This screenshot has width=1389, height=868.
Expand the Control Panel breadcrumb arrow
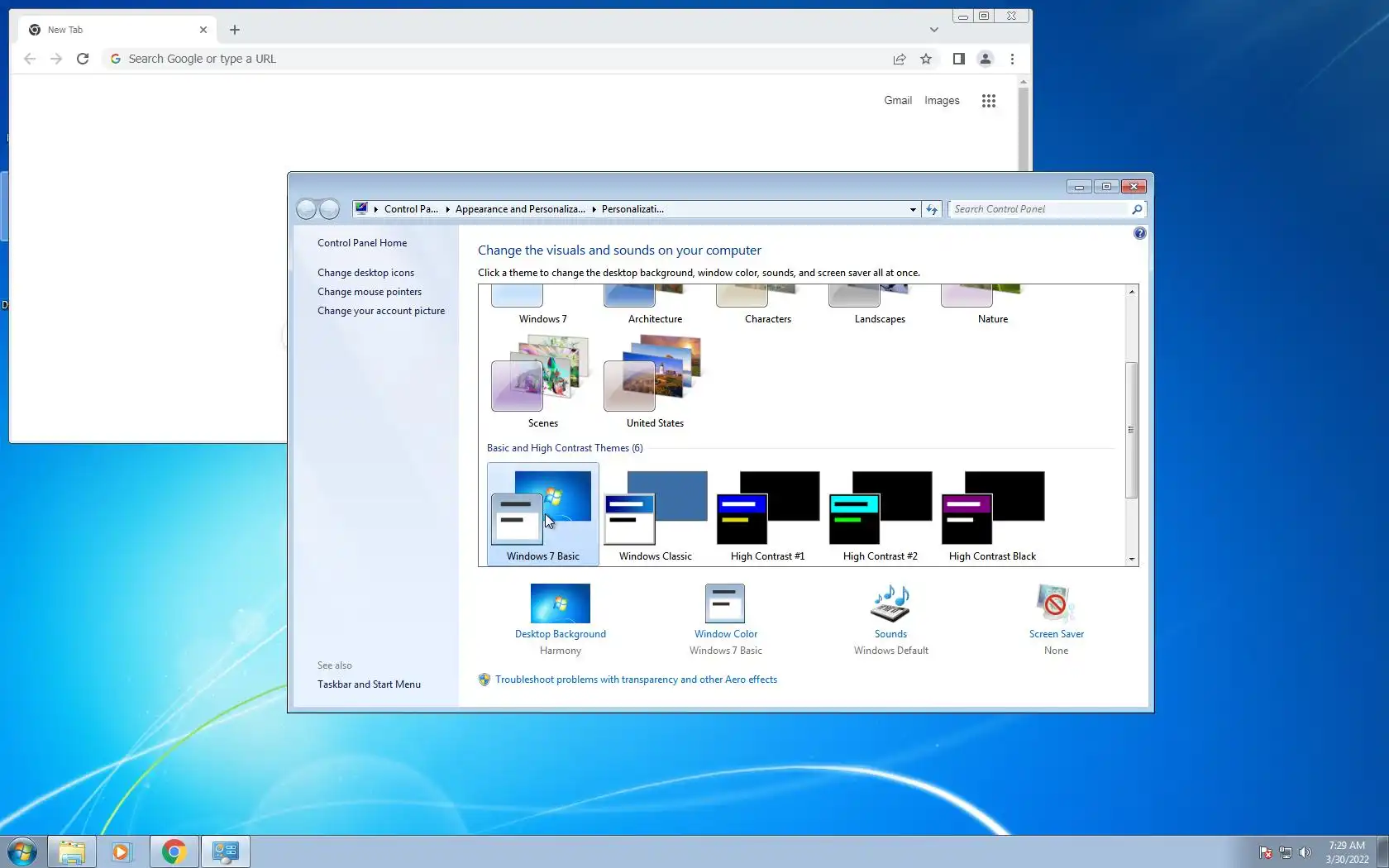tap(447, 209)
